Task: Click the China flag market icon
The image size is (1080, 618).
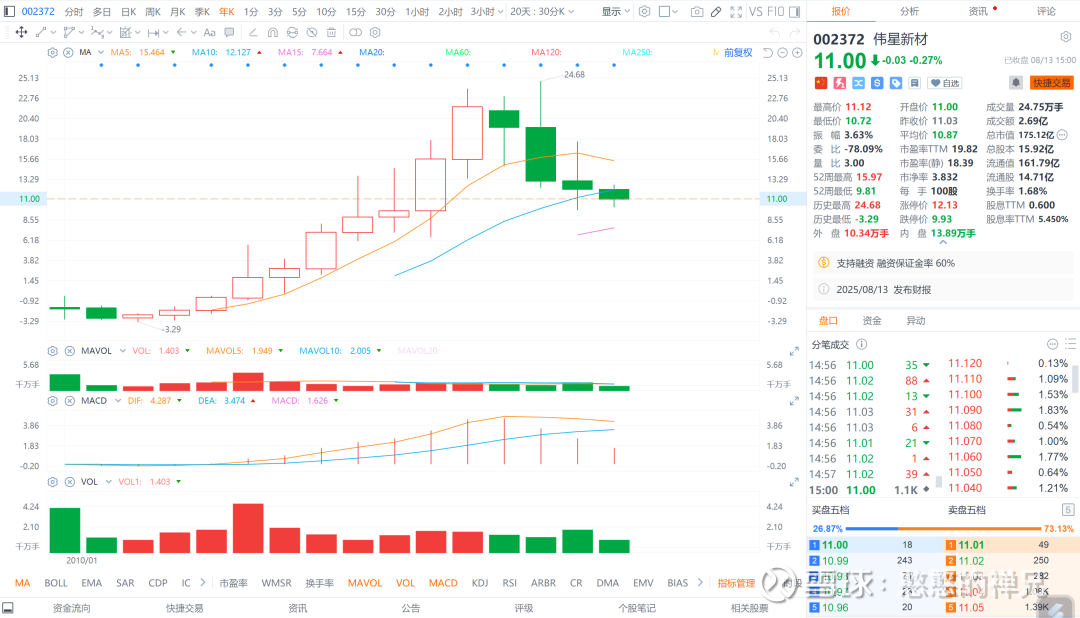Action: pyautogui.click(x=820, y=83)
